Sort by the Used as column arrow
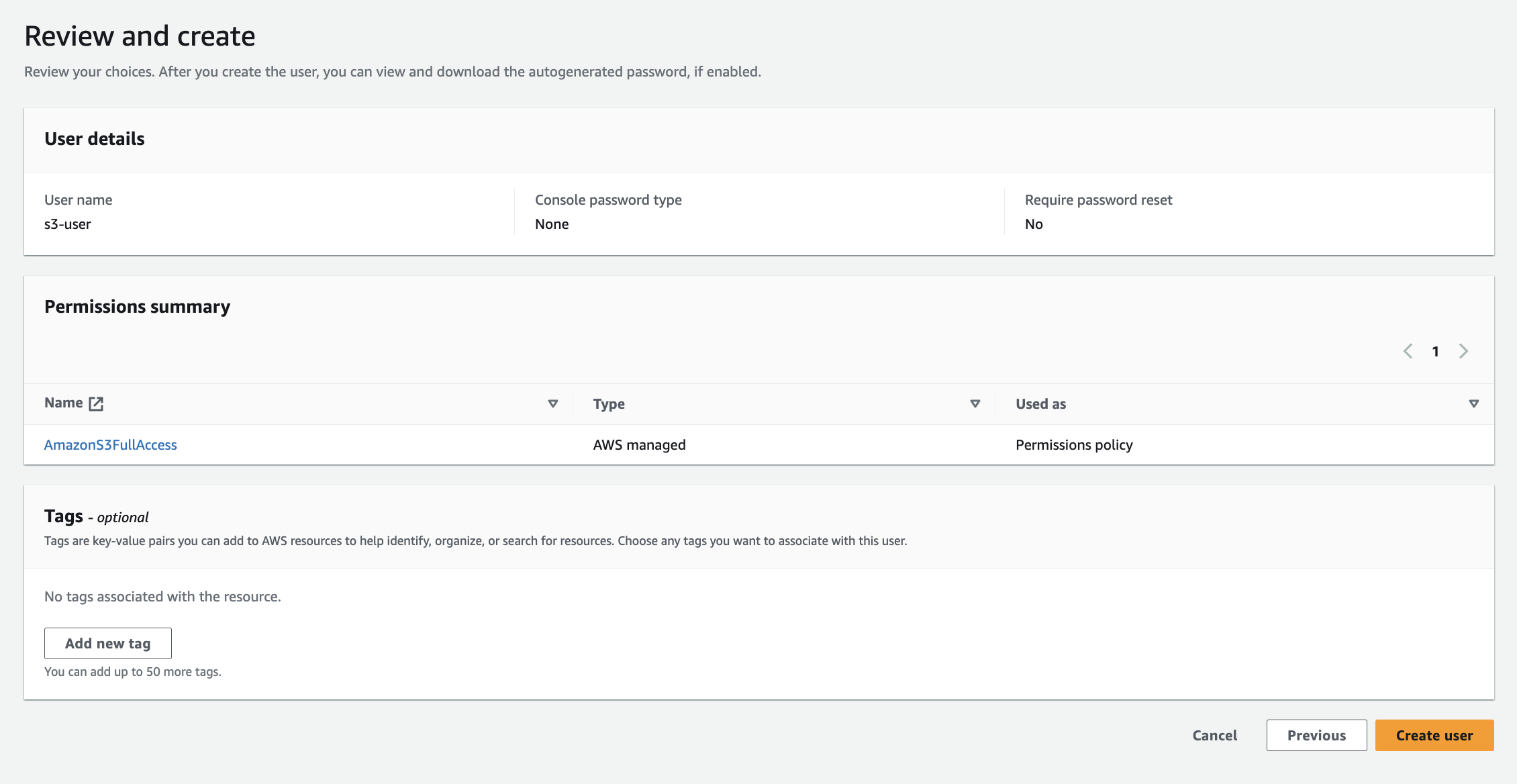 coord(1474,403)
